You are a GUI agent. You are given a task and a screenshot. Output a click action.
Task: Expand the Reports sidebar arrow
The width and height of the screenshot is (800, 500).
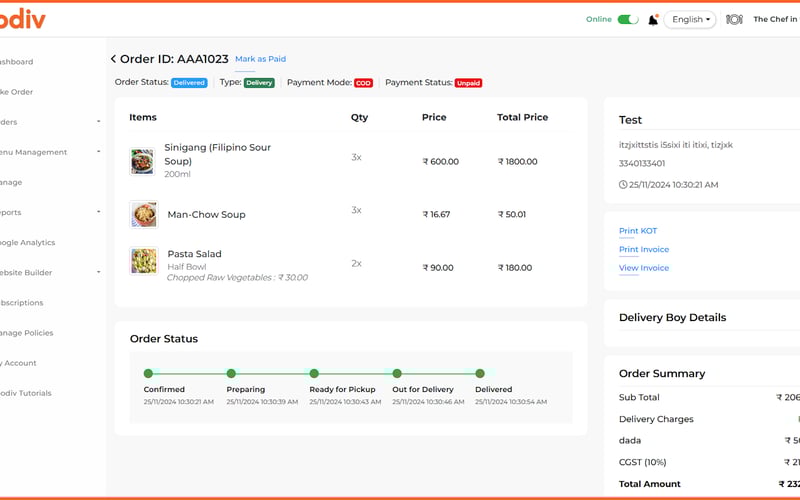[98, 212]
